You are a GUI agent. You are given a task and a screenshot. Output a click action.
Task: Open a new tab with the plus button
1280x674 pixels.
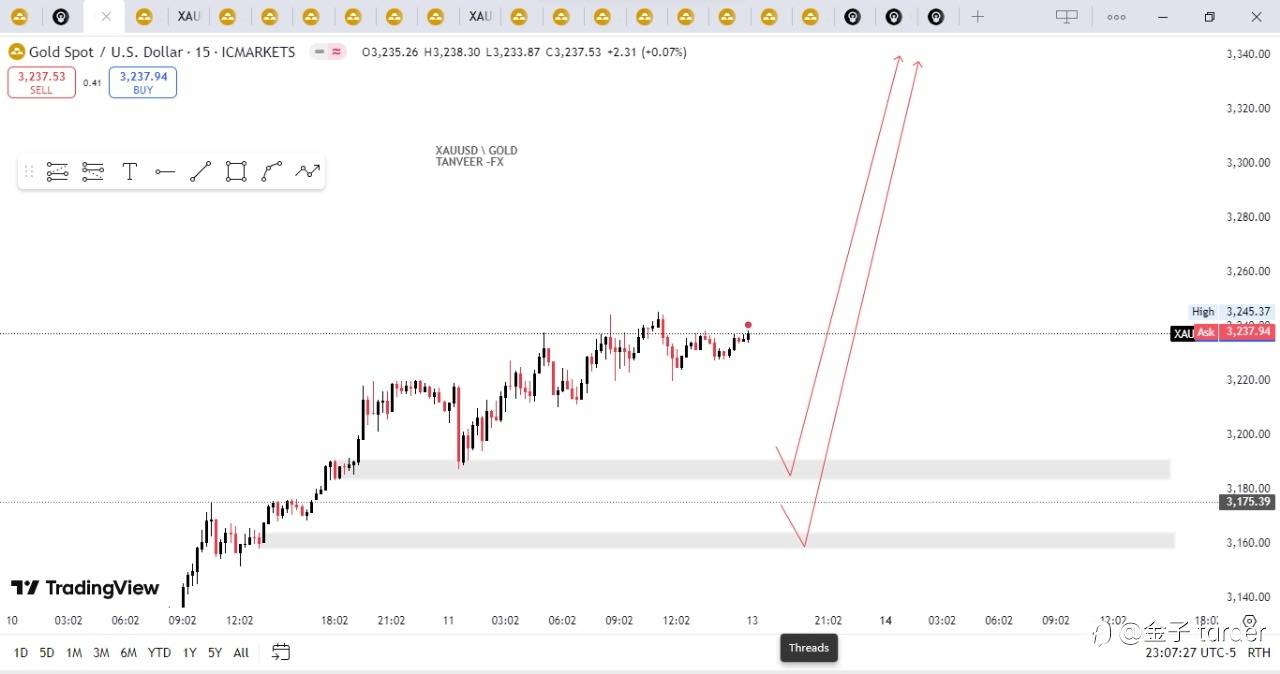977,17
